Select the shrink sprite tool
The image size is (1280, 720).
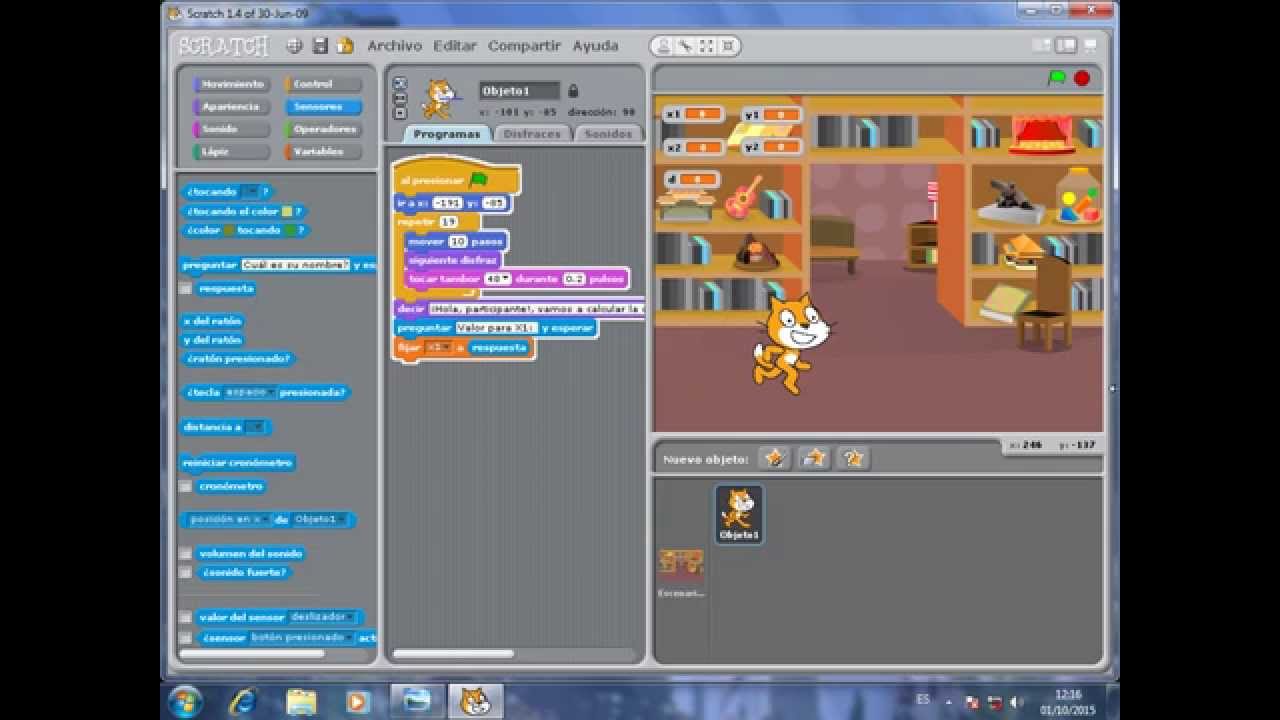click(x=729, y=46)
